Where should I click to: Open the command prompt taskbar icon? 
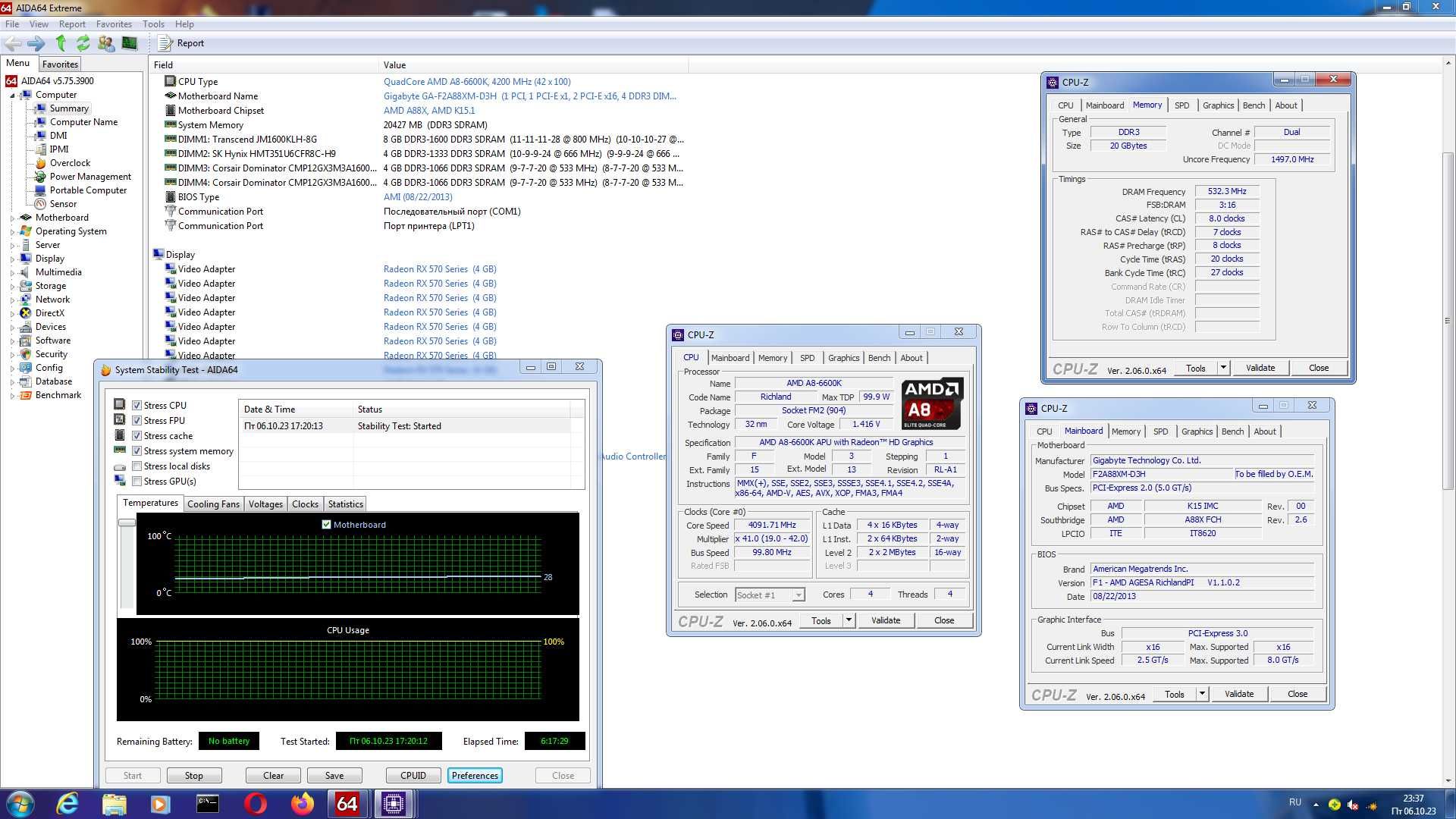tap(208, 804)
